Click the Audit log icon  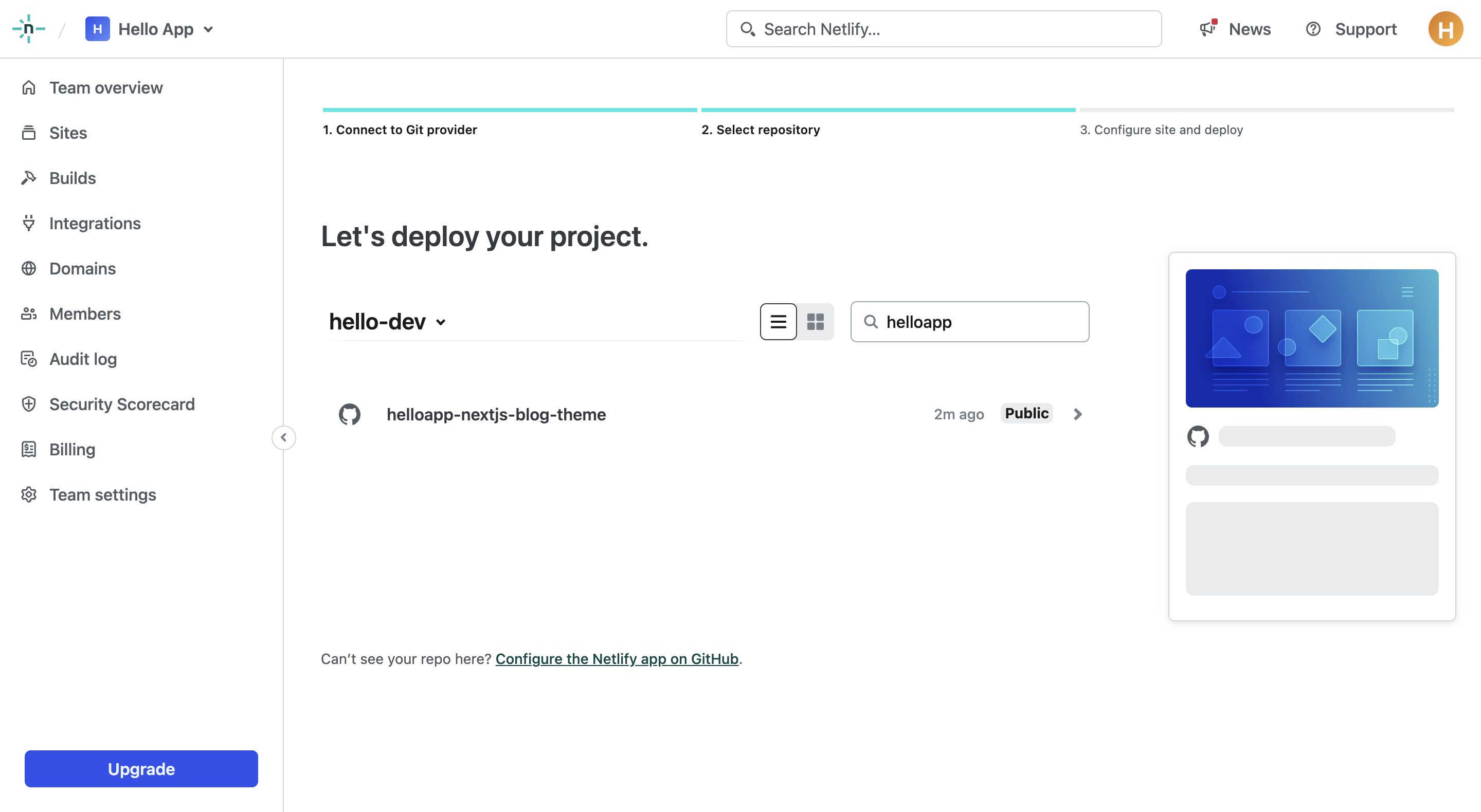point(29,359)
